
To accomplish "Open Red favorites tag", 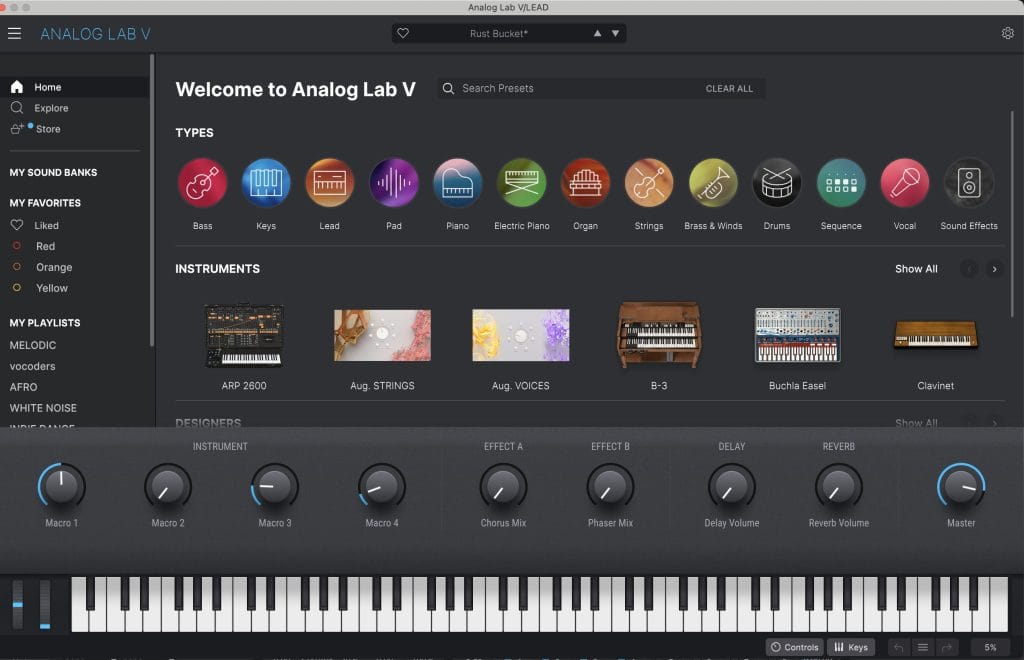I will pos(45,246).
